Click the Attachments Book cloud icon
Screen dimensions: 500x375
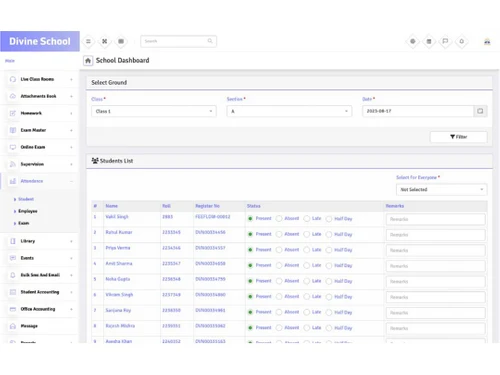pos(13,96)
